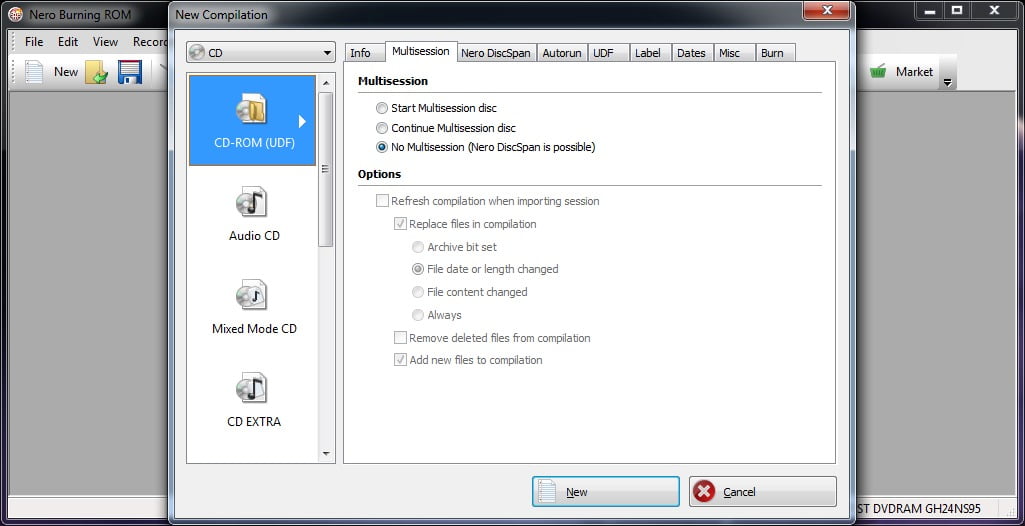Switch to the Multisession tab

[420, 51]
